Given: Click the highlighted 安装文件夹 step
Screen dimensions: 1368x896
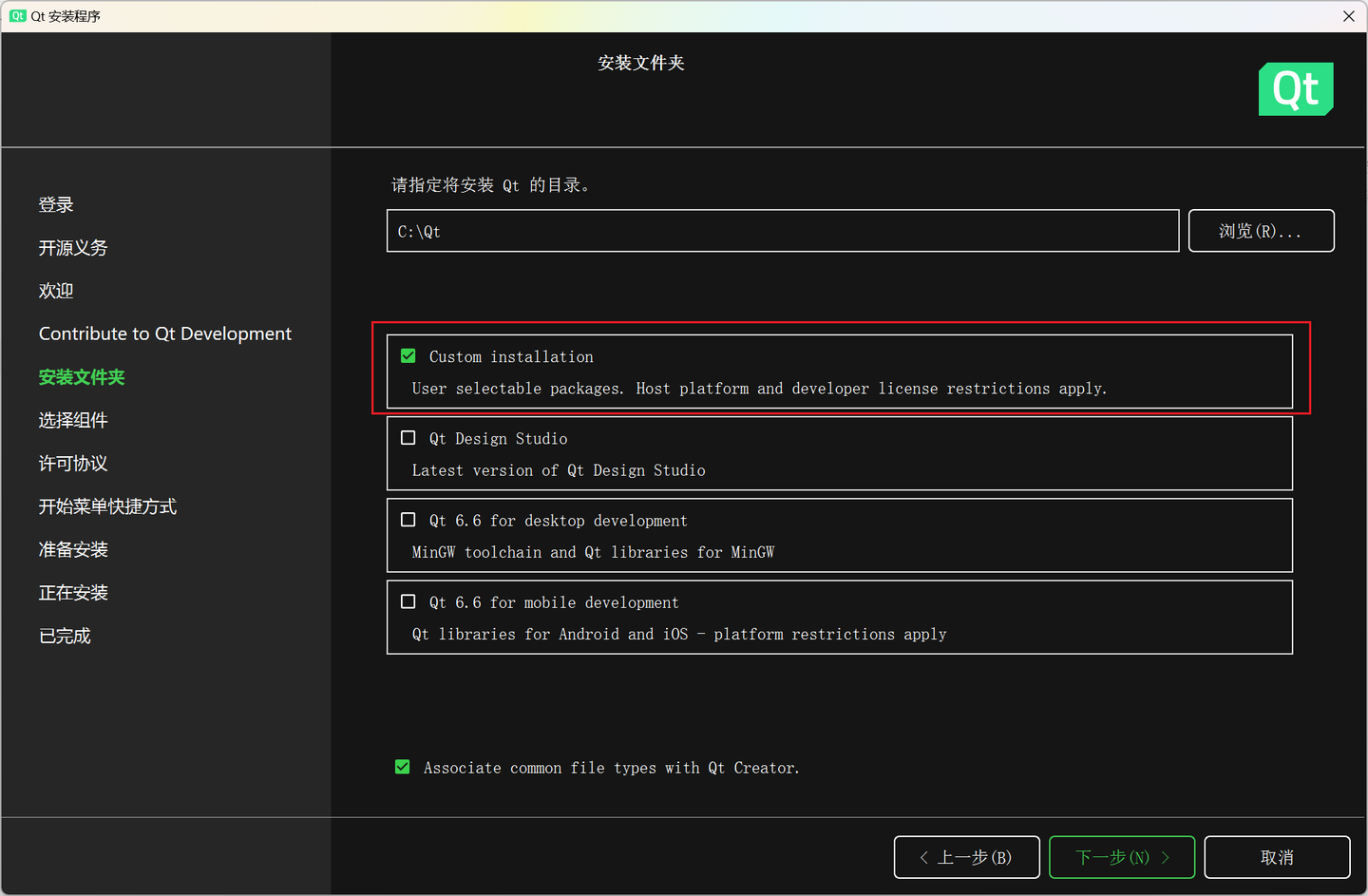Looking at the screenshot, I should click(x=82, y=376).
